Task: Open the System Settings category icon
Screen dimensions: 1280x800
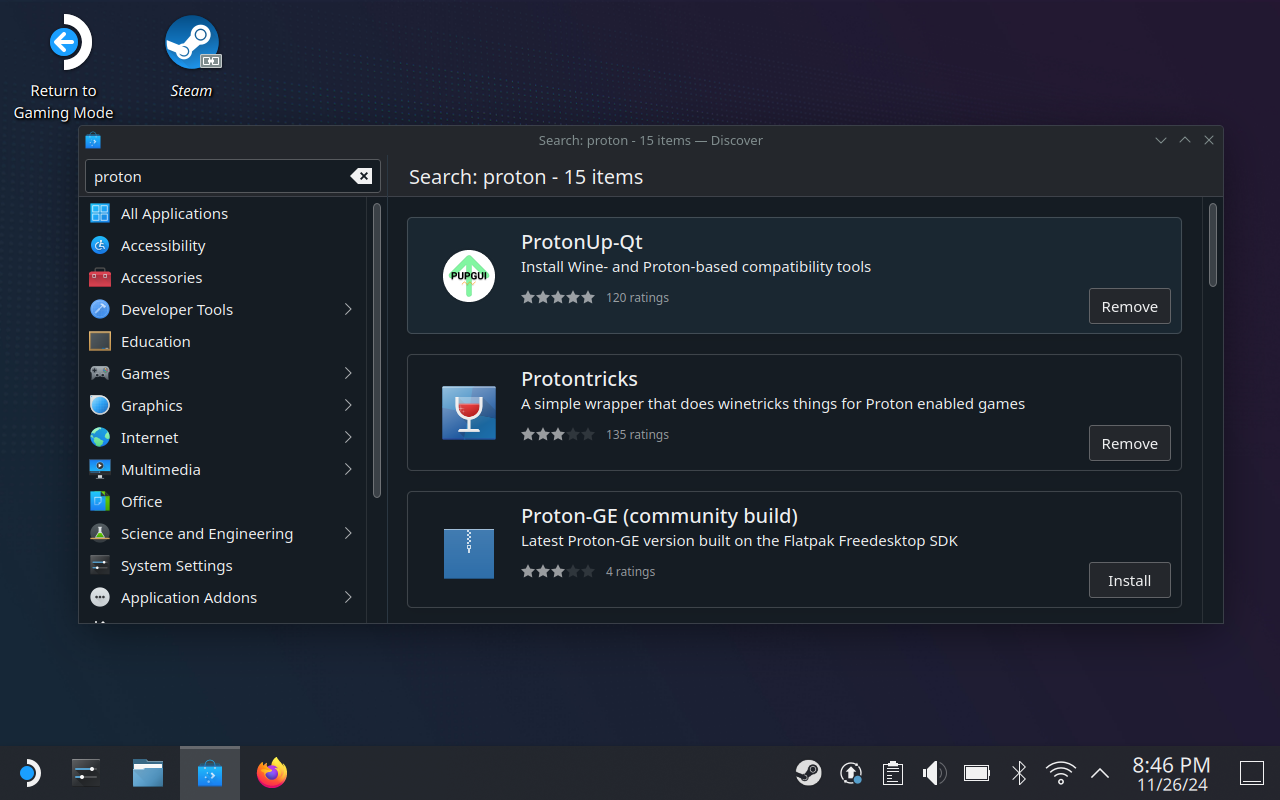Action: 100,565
